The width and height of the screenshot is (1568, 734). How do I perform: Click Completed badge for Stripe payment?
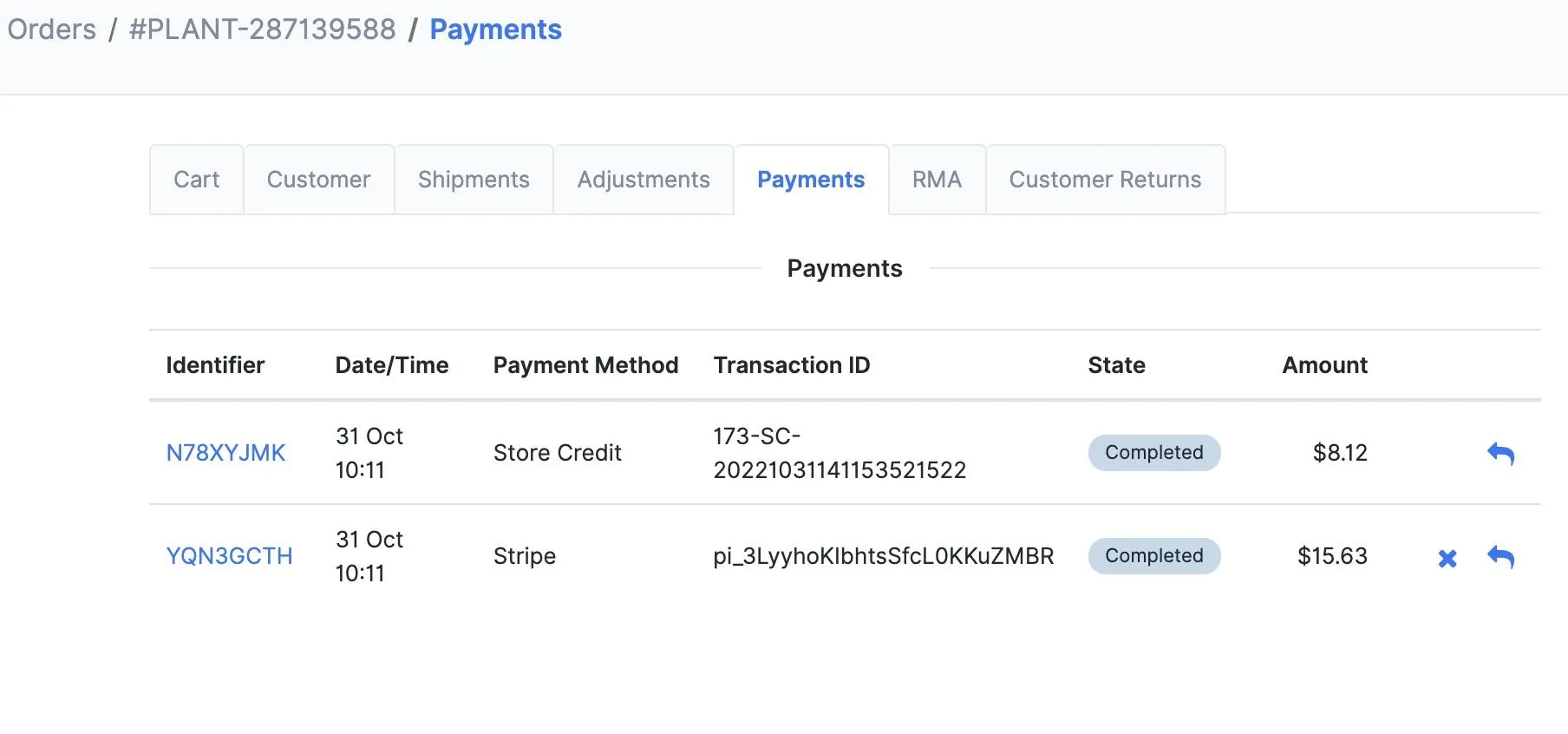click(x=1154, y=556)
